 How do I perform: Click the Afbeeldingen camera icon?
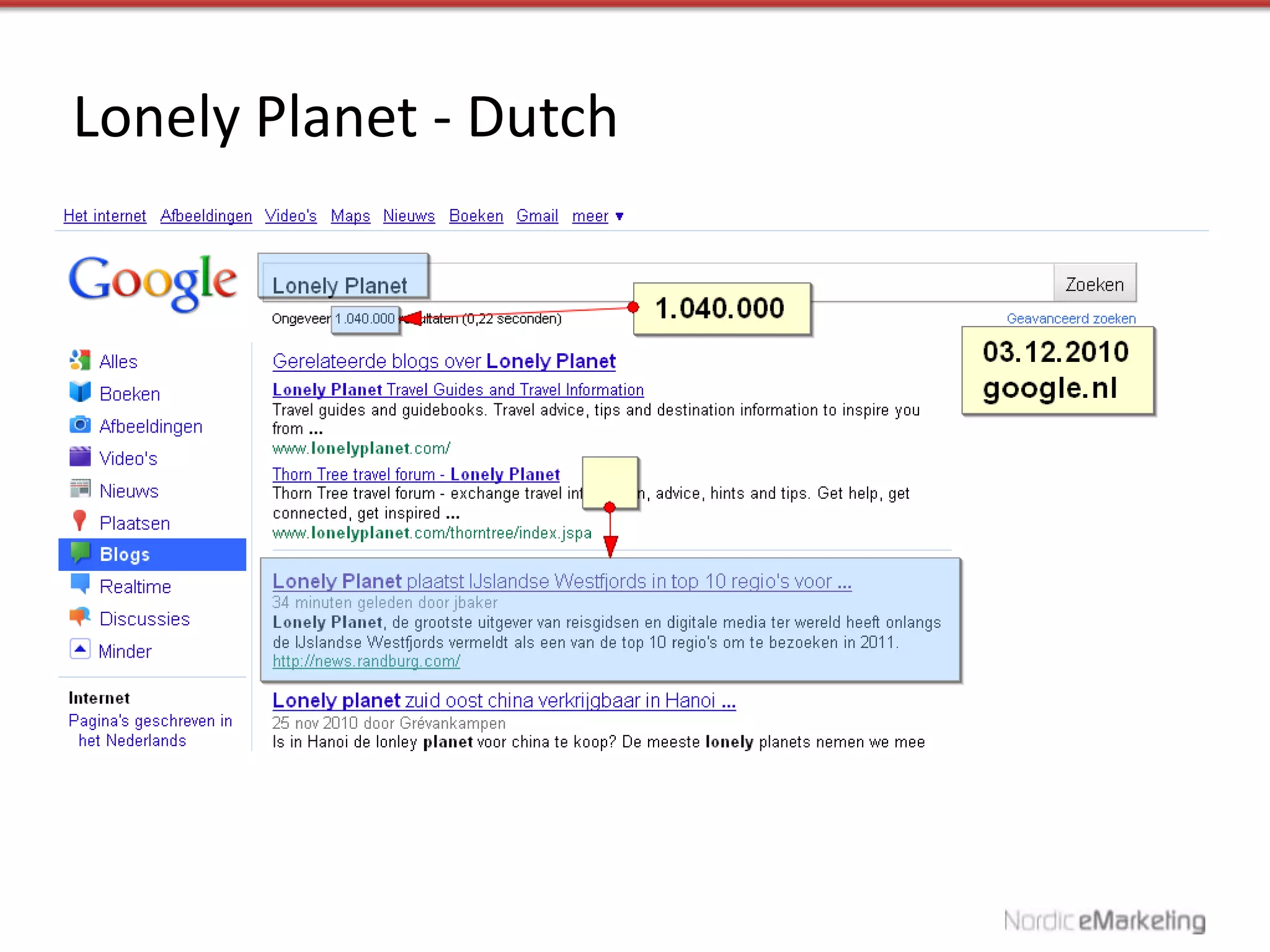tap(80, 425)
